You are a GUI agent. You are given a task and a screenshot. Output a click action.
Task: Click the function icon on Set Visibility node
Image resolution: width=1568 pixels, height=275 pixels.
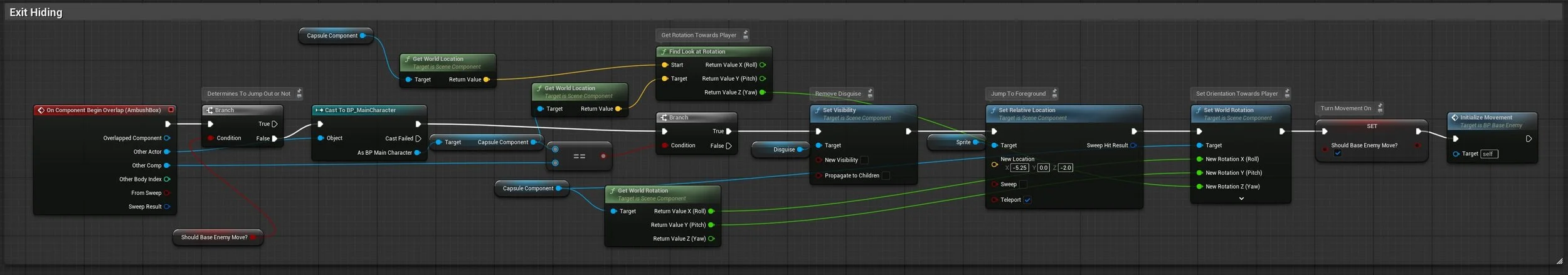point(818,110)
